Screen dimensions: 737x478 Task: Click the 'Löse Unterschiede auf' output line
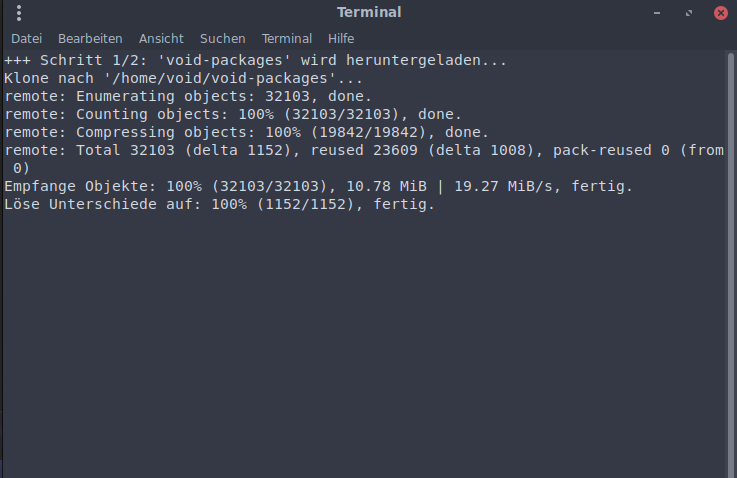tap(220, 205)
